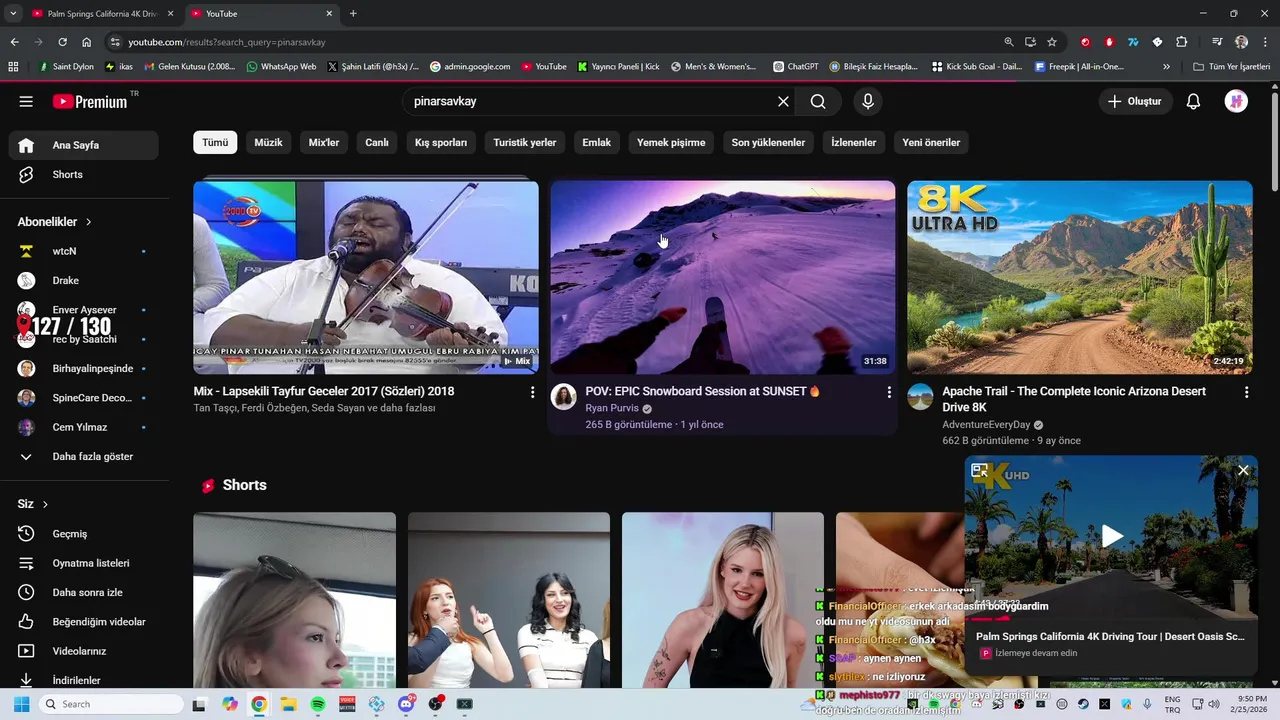Image resolution: width=1280 pixels, height=720 pixels.
Task: Open Birhayalinpeşinde channel subscription
Action: point(84,368)
